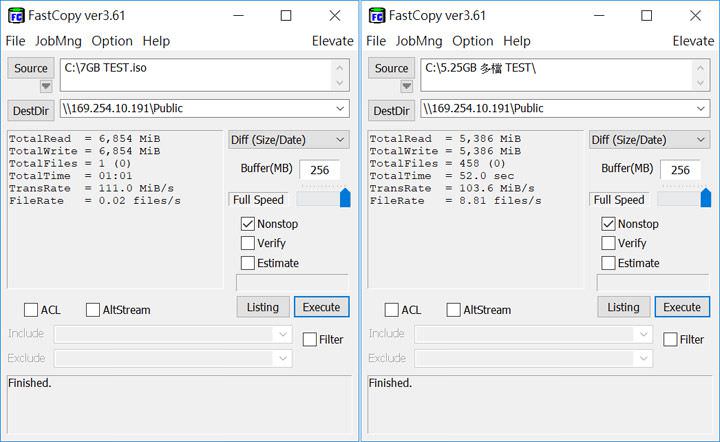Open Exclude dropdown in right window
The width and height of the screenshot is (720, 442).
pyautogui.click(x=643, y=358)
